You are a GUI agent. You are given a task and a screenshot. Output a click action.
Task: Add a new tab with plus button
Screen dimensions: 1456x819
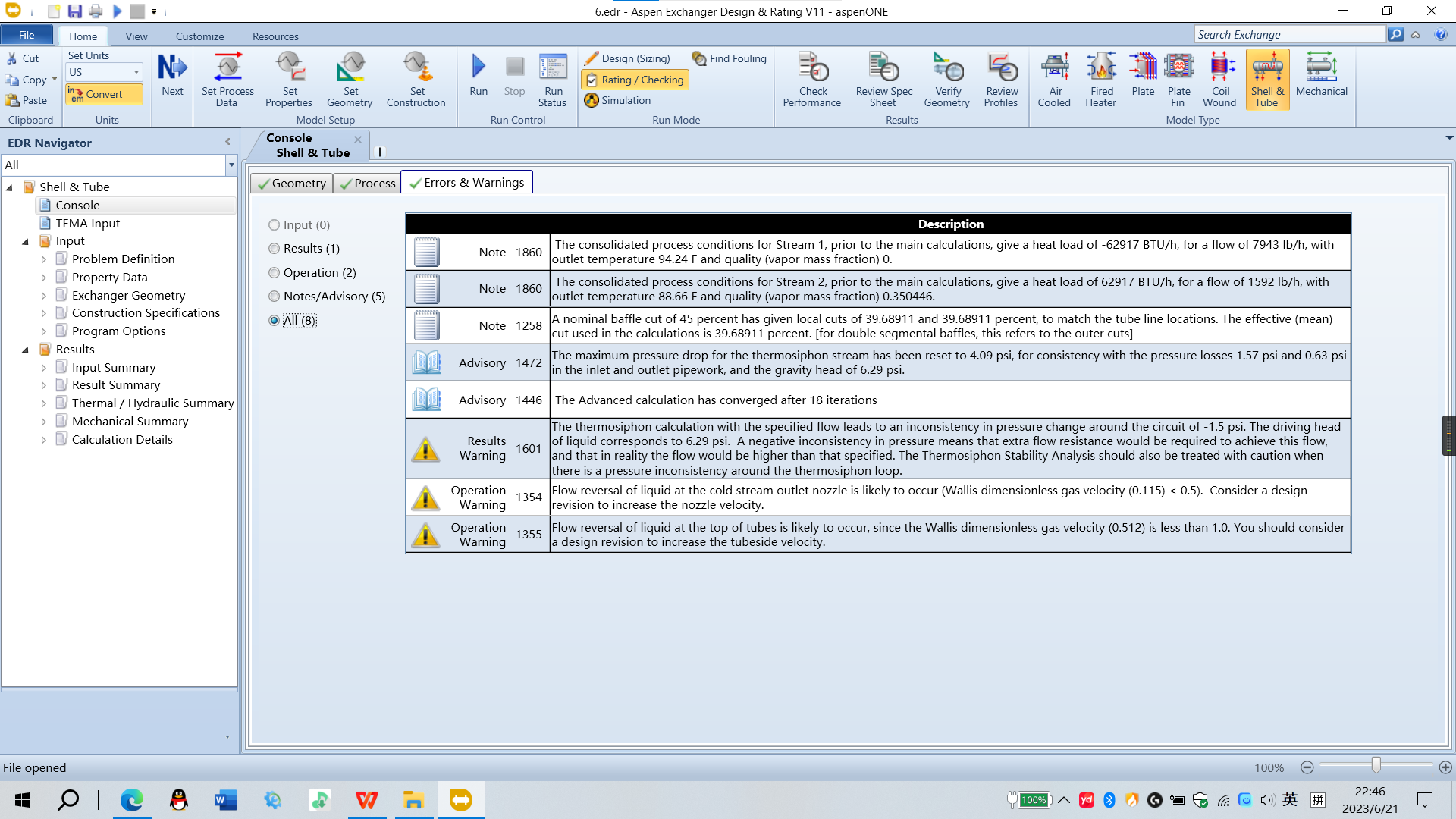[x=380, y=152]
